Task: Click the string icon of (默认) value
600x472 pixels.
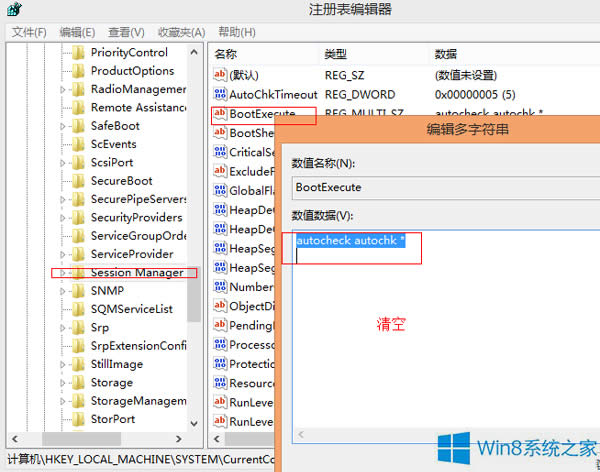Action: pyautogui.click(x=220, y=75)
